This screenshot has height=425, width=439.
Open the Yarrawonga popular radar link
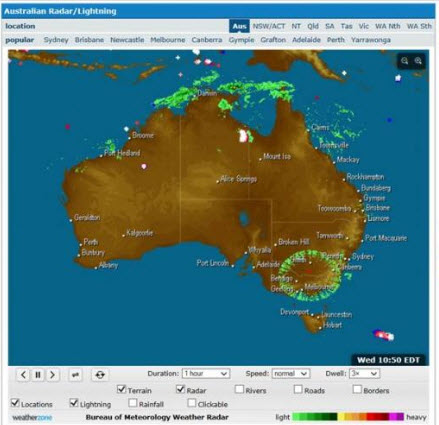coord(371,40)
